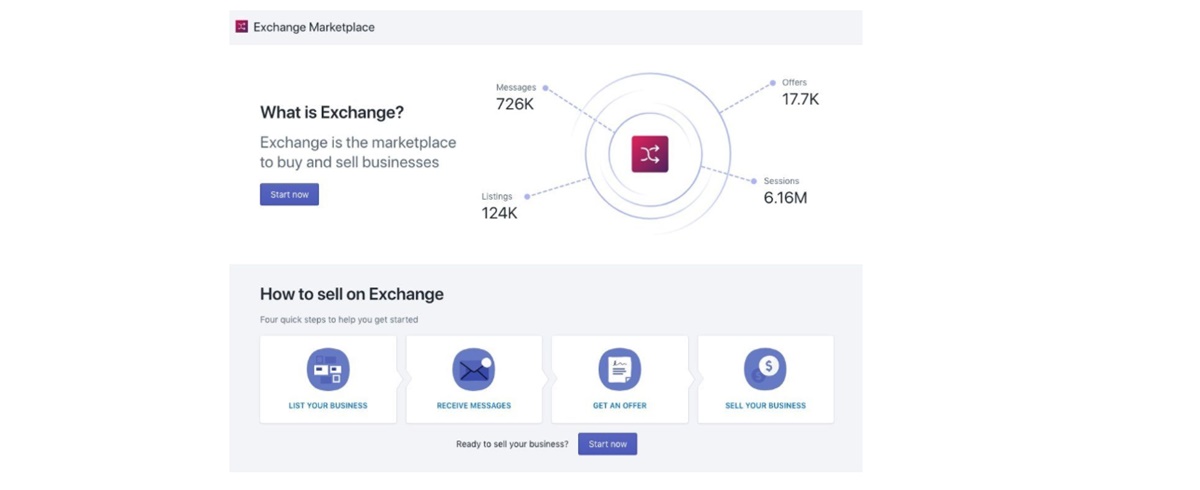
Task: Open the LIST YOUR BUSINESS step label
Action: tap(328, 406)
